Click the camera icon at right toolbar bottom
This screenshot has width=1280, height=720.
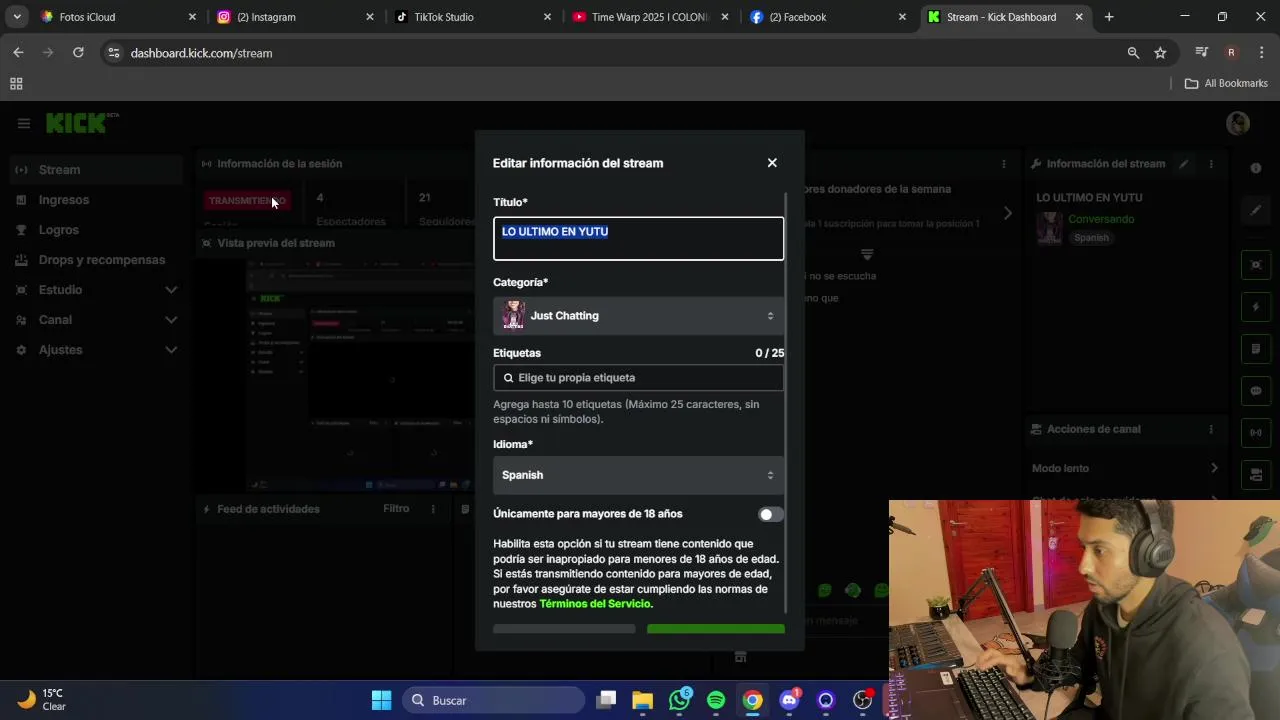[1256, 475]
